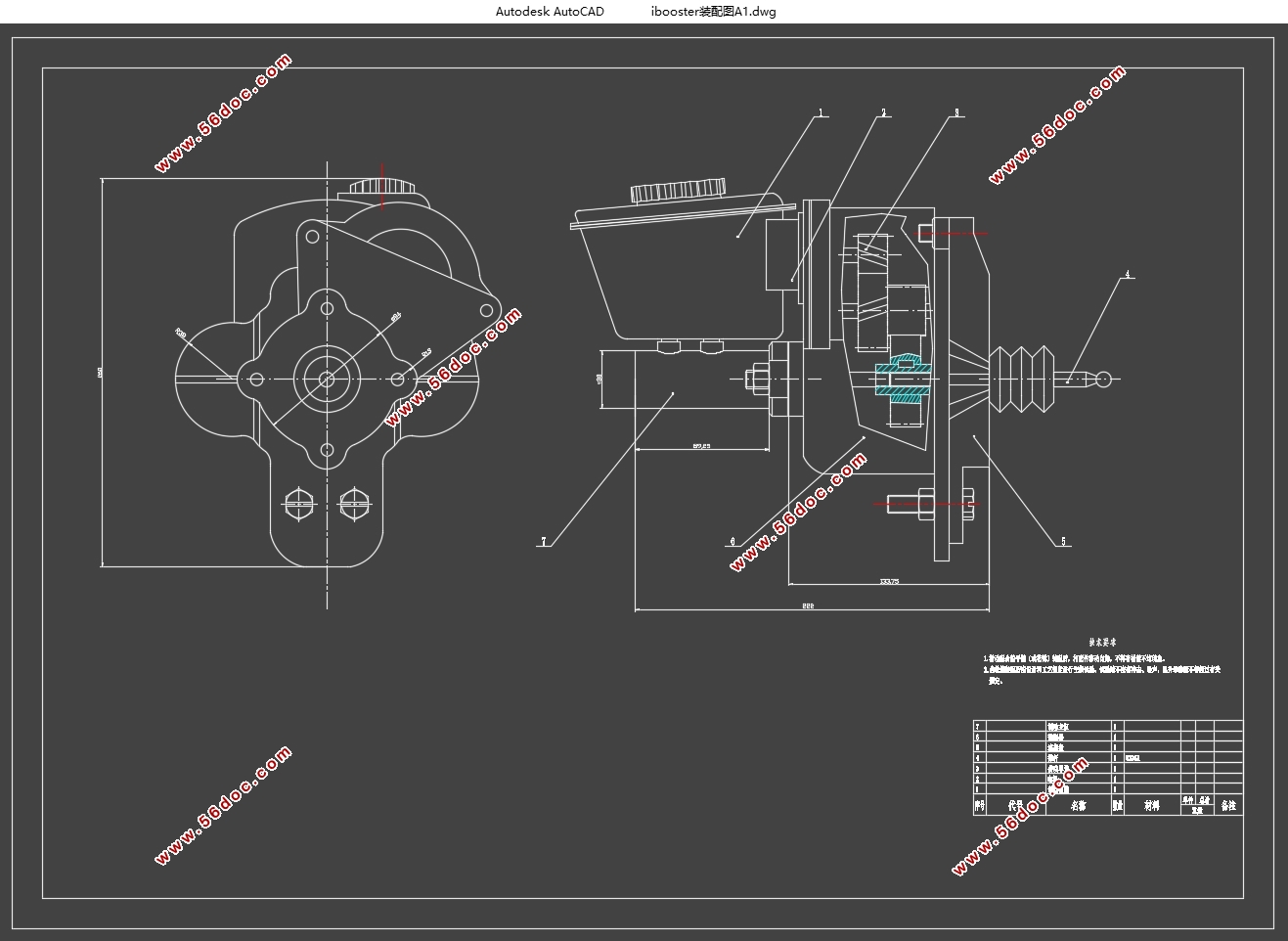This screenshot has width=1288, height=941.
Task: Click part callout number 2
Action: pos(884,113)
